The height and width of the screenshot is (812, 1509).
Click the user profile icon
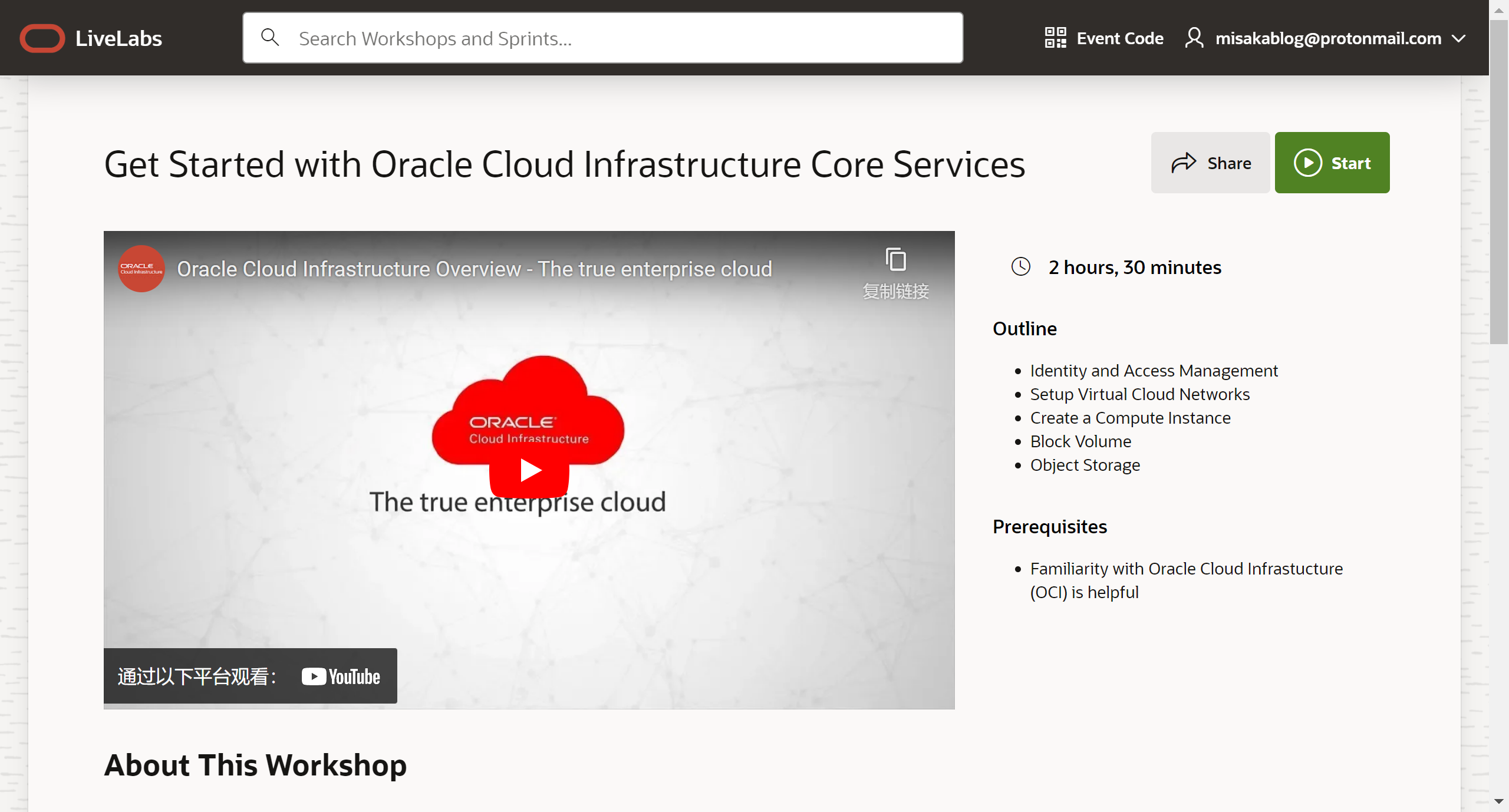[x=1194, y=38]
